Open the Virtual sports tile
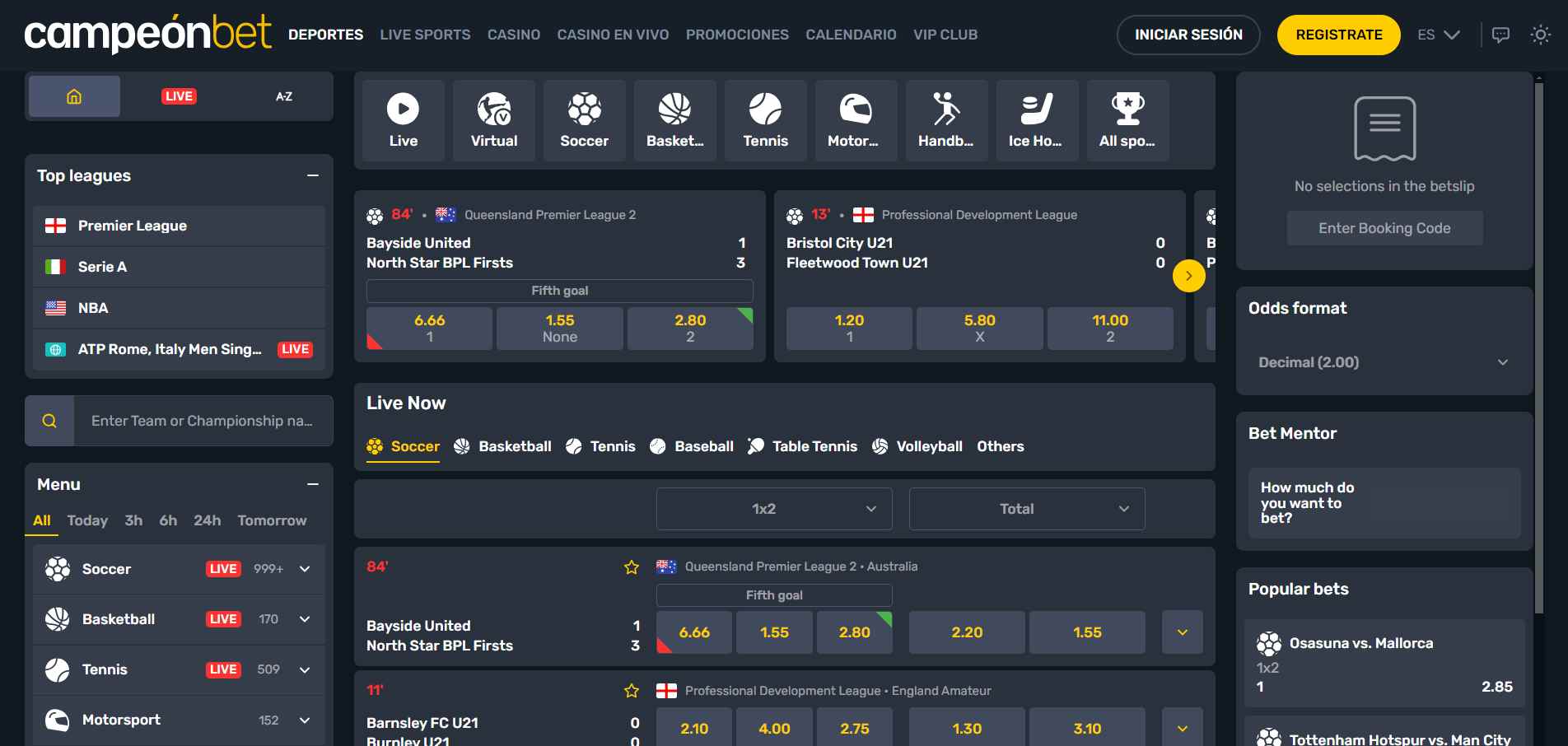 tap(494, 120)
